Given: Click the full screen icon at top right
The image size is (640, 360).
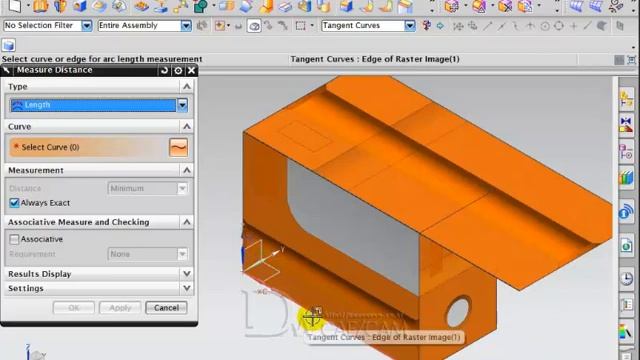Looking at the screenshot, I should pos(631,60).
